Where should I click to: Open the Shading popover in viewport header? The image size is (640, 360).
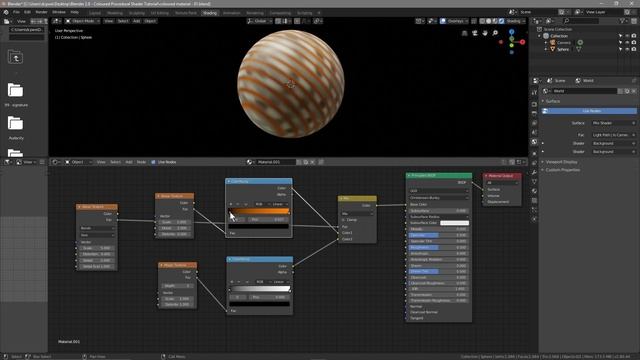516,21
